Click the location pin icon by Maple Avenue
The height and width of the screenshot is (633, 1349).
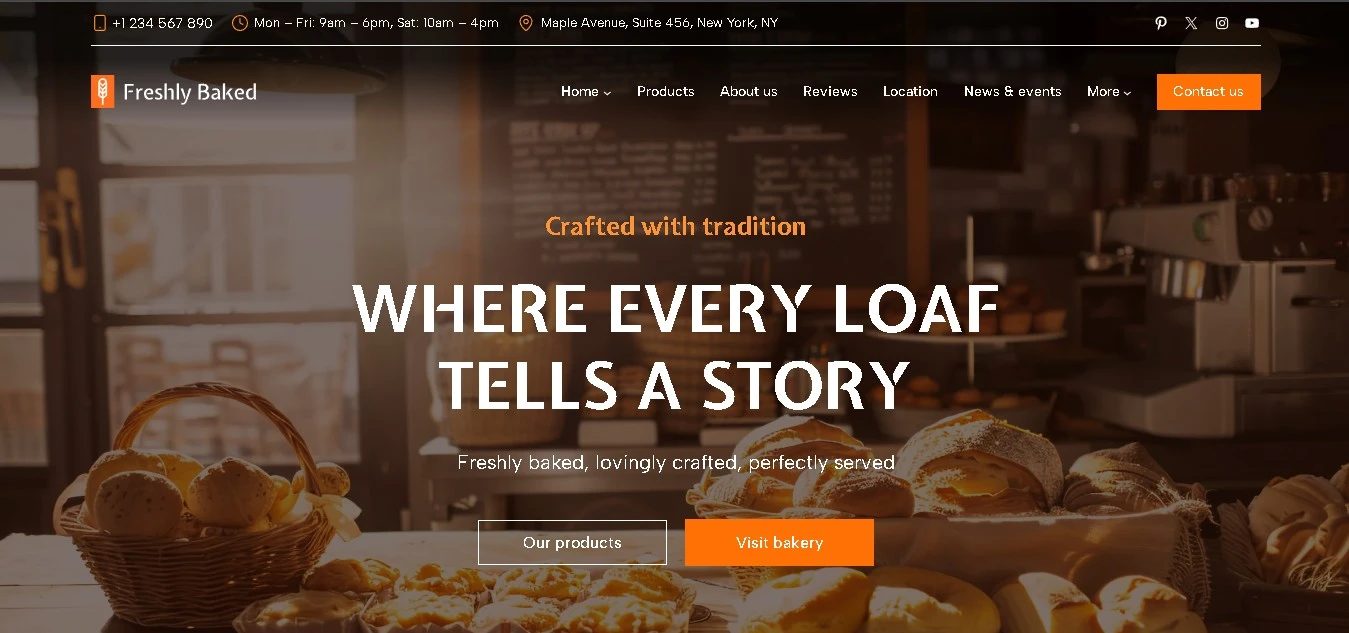(x=526, y=23)
